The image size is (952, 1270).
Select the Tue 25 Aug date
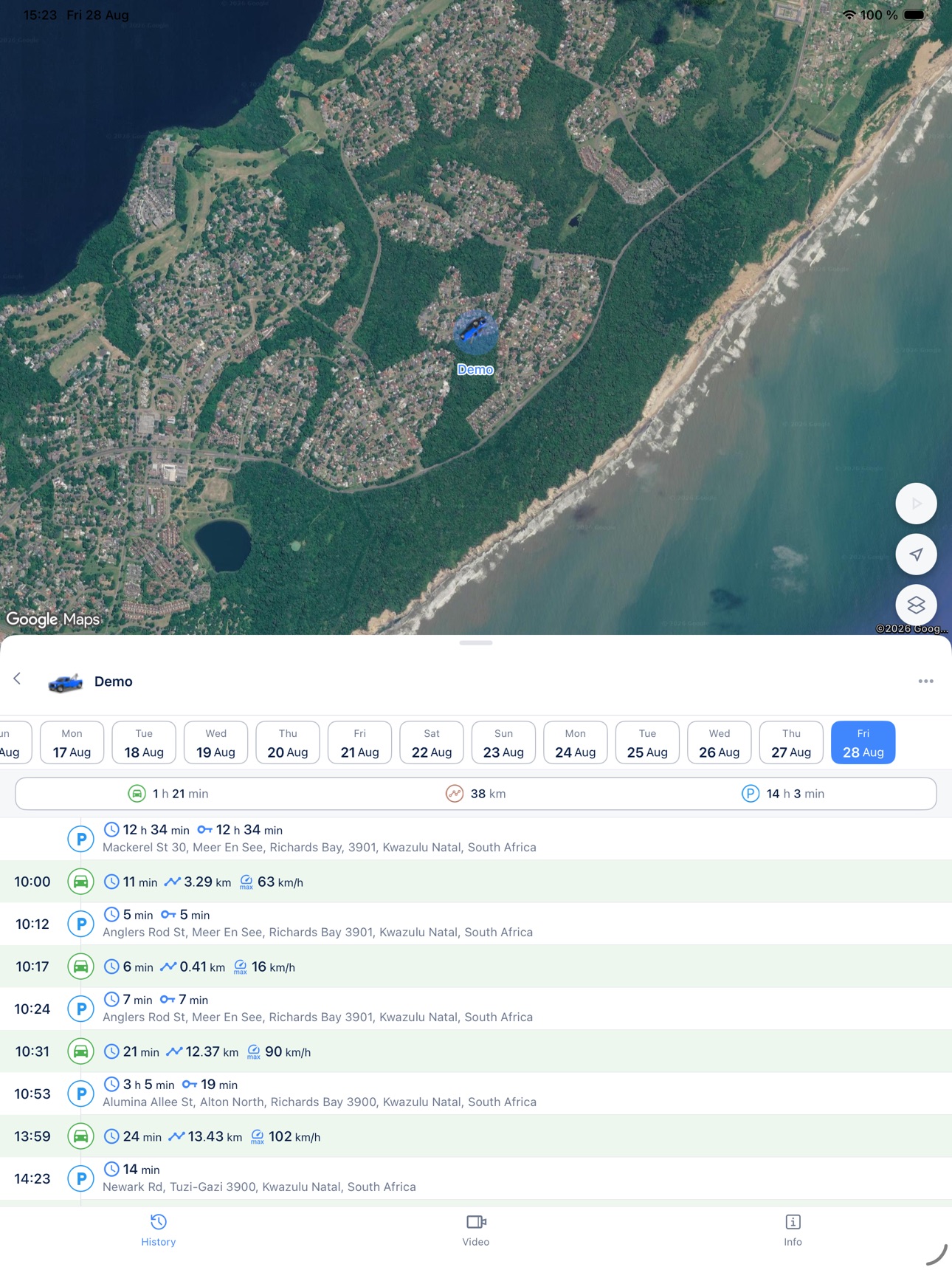pos(647,743)
